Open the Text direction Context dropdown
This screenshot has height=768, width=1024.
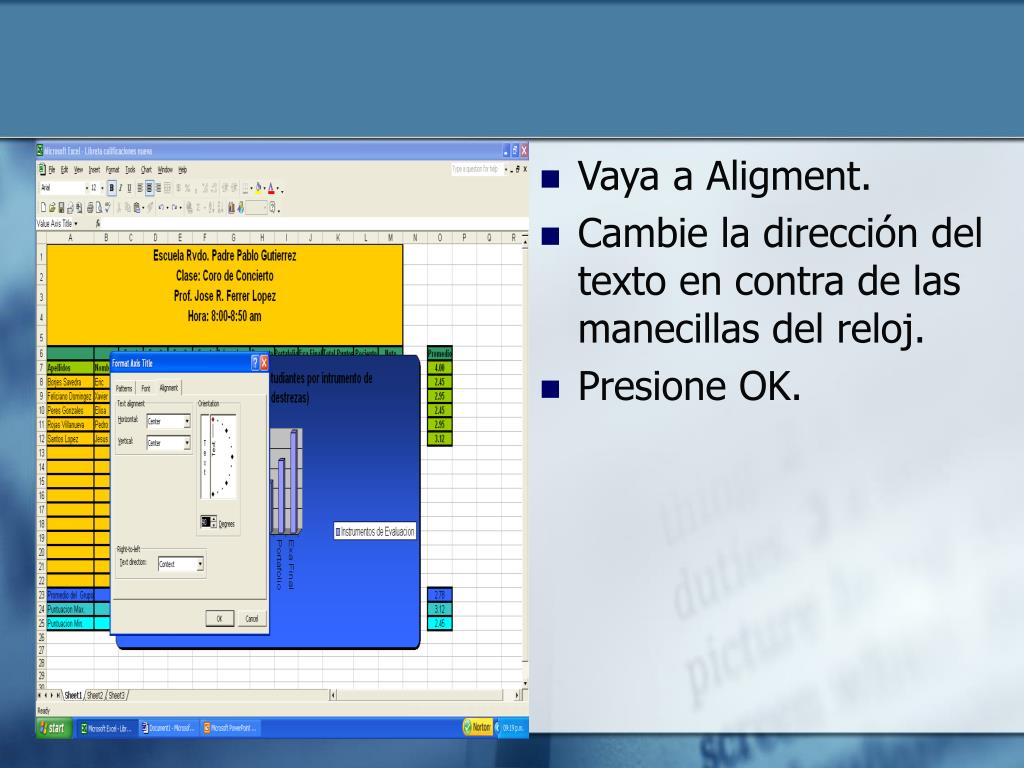tap(200, 564)
